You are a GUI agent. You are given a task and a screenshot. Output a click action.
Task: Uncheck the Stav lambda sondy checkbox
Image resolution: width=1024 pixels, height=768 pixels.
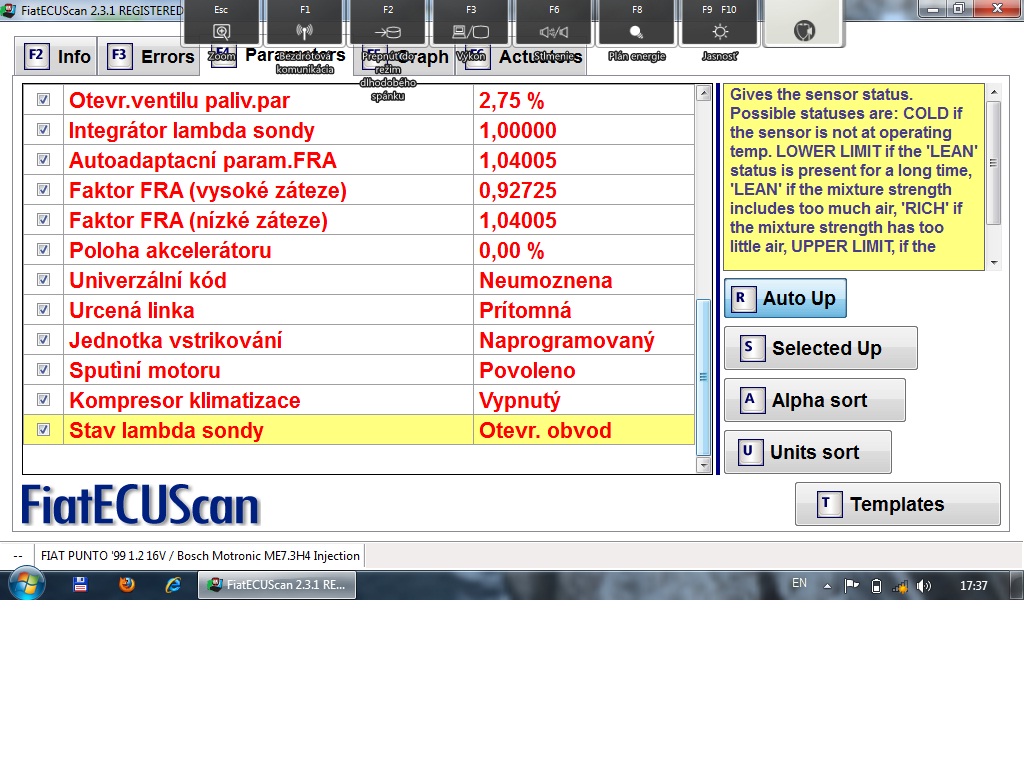point(43,430)
